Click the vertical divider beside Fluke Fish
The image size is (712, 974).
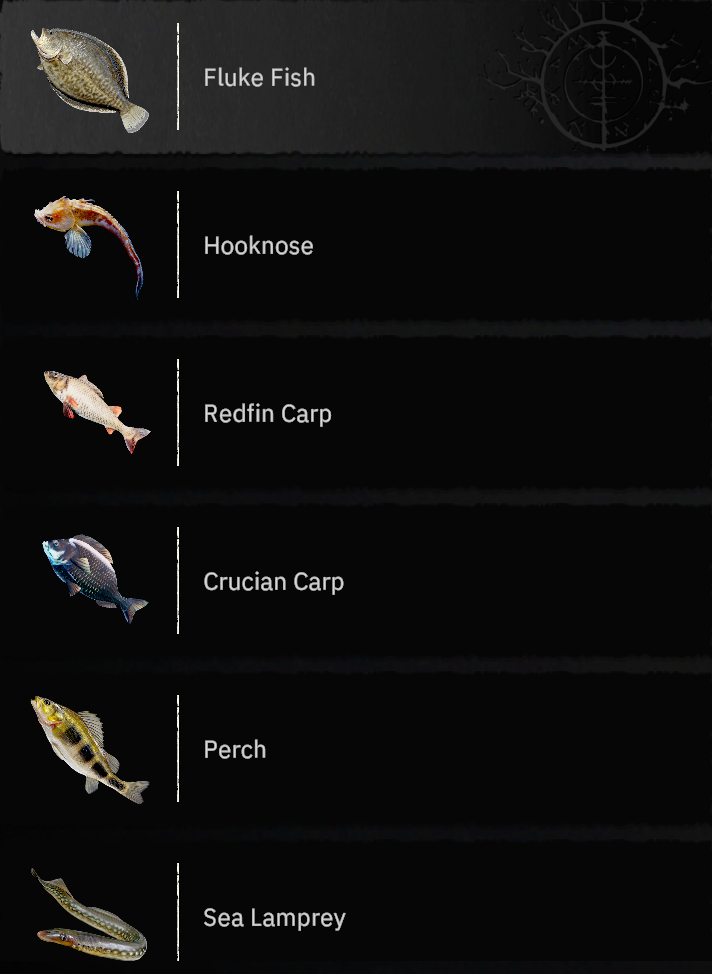178,76
